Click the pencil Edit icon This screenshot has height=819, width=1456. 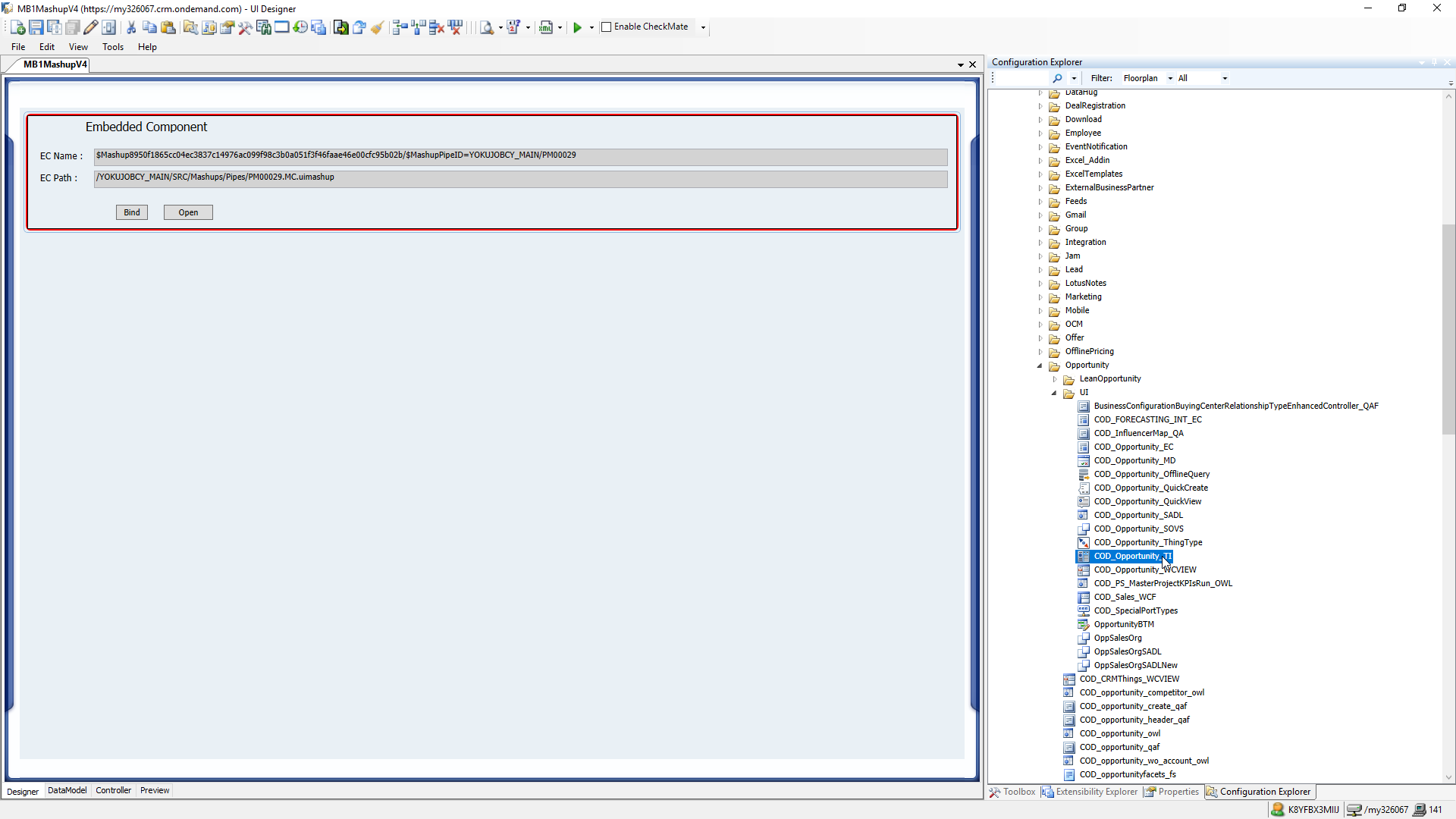click(90, 27)
